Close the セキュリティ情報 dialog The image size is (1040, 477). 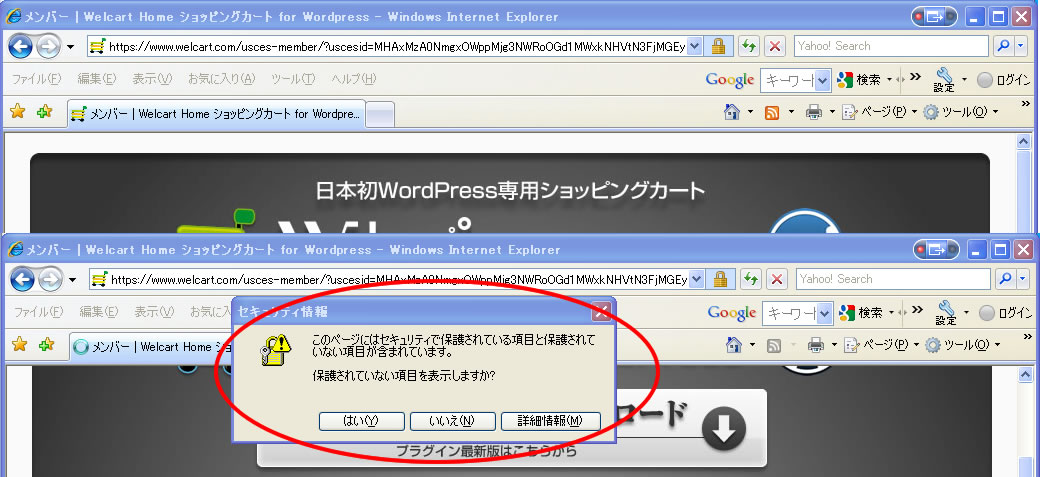click(601, 311)
